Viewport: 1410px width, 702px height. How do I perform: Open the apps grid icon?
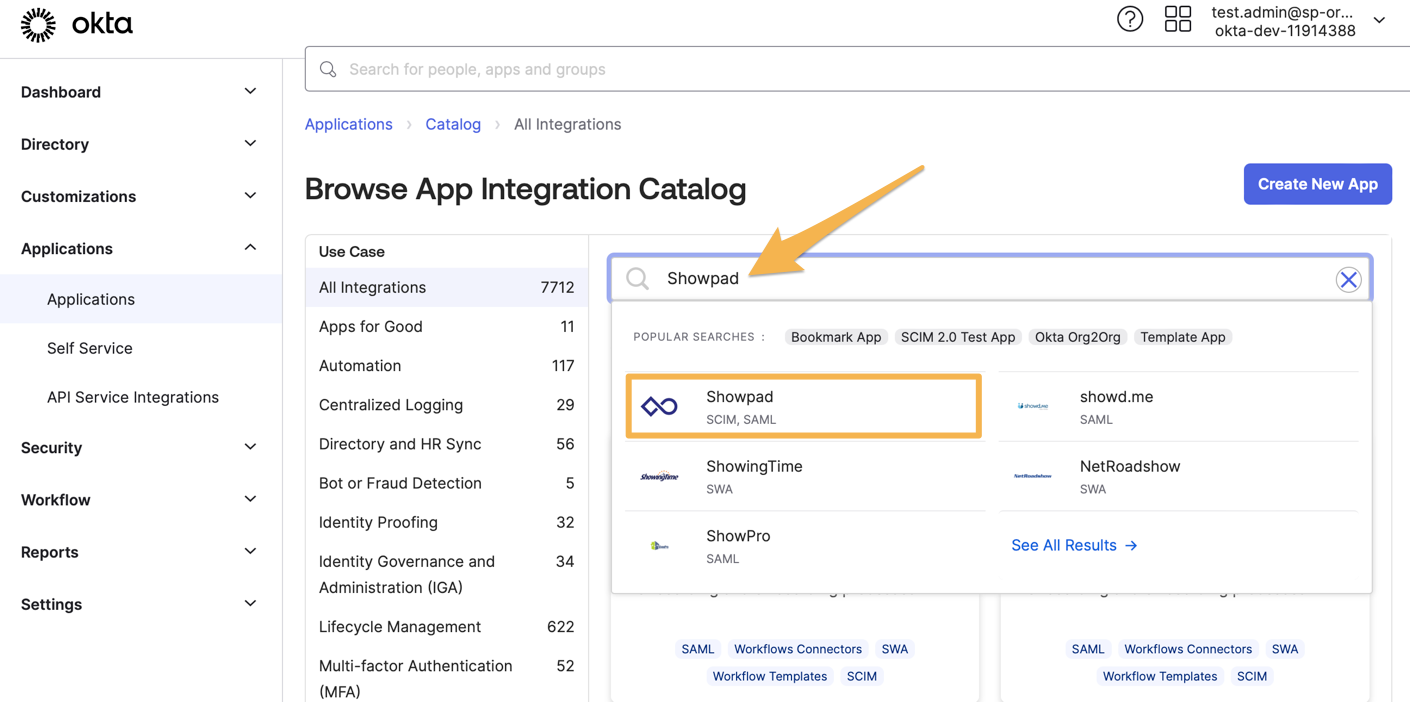pyautogui.click(x=1178, y=19)
